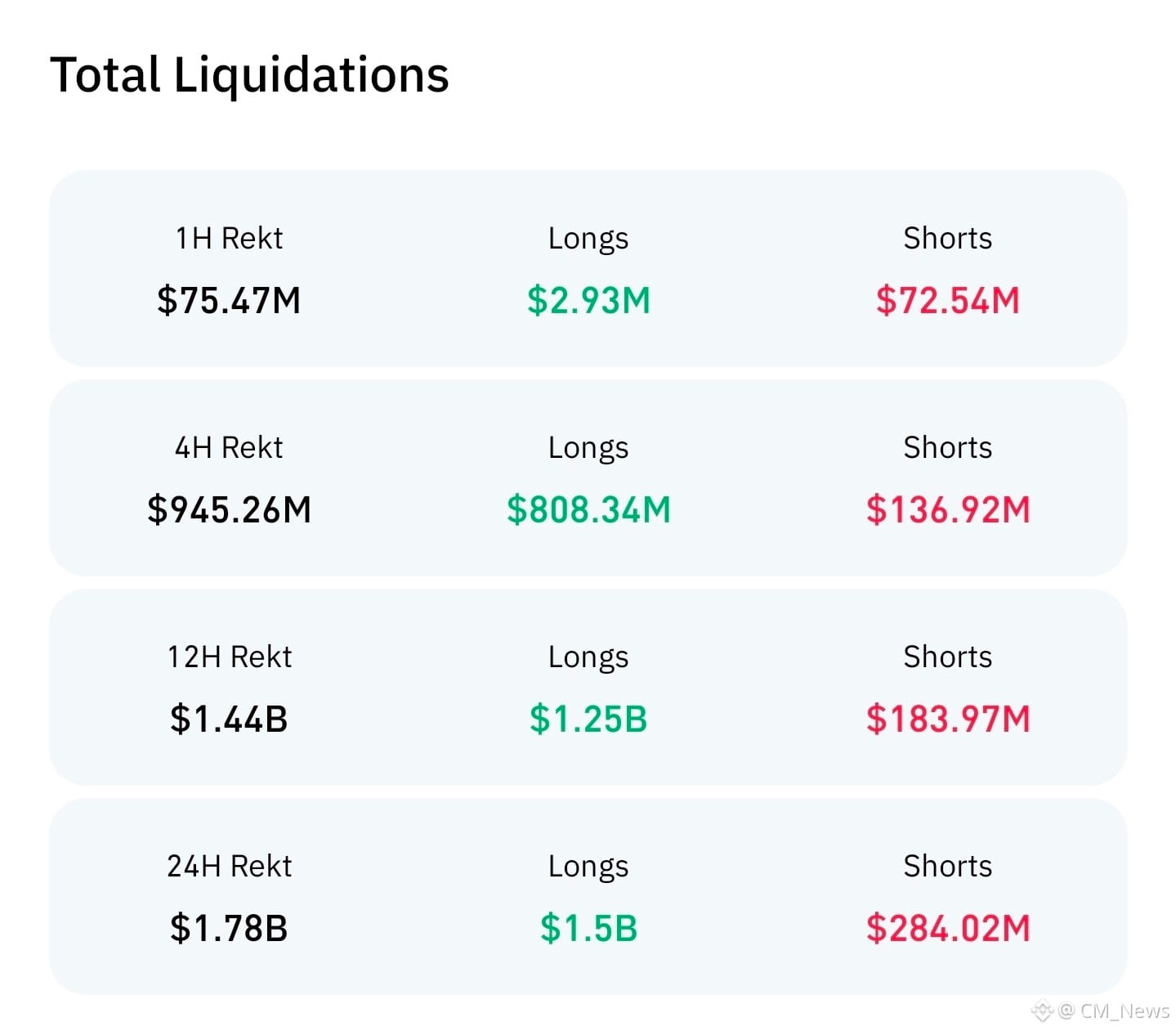Click the 12H longs value $1.25B
Image resolution: width=1176 pixels, height=1031 pixels.
click(x=588, y=719)
